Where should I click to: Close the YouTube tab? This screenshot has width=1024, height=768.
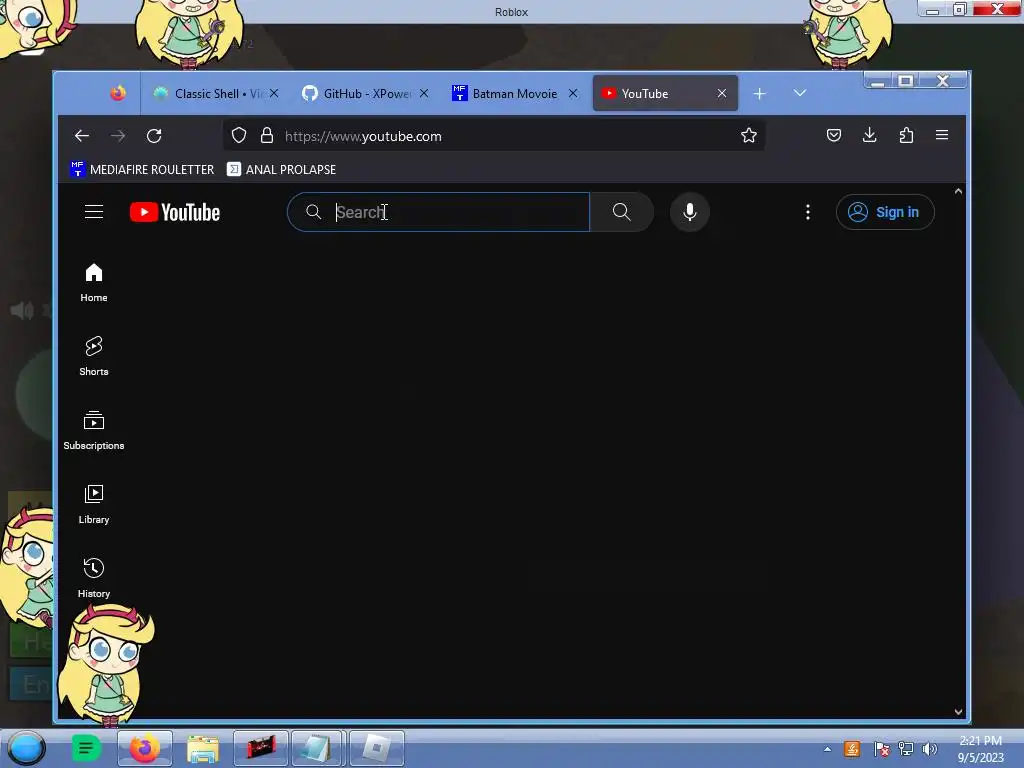click(722, 93)
